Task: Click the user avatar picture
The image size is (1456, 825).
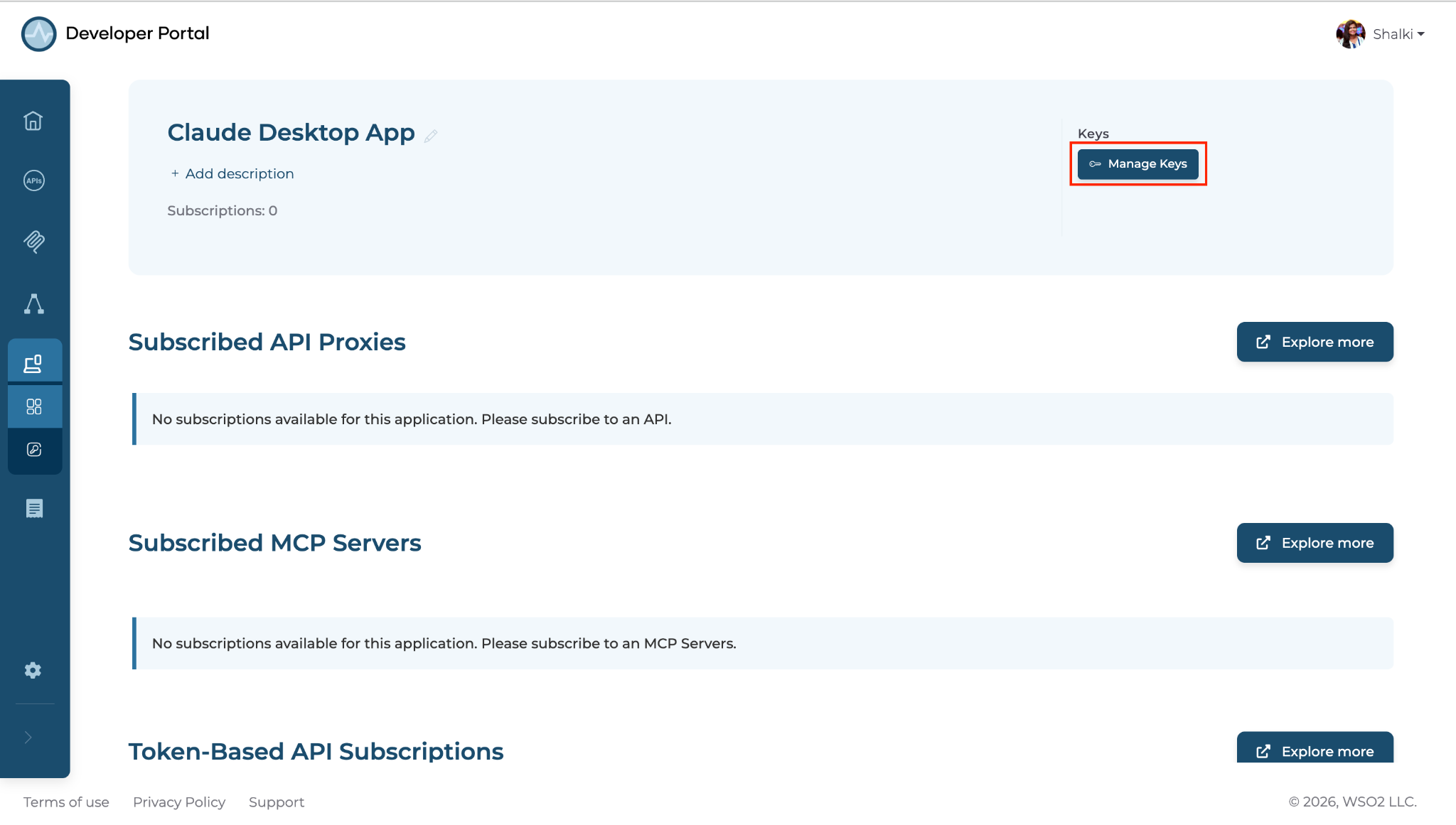Action: pos(1350,34)
